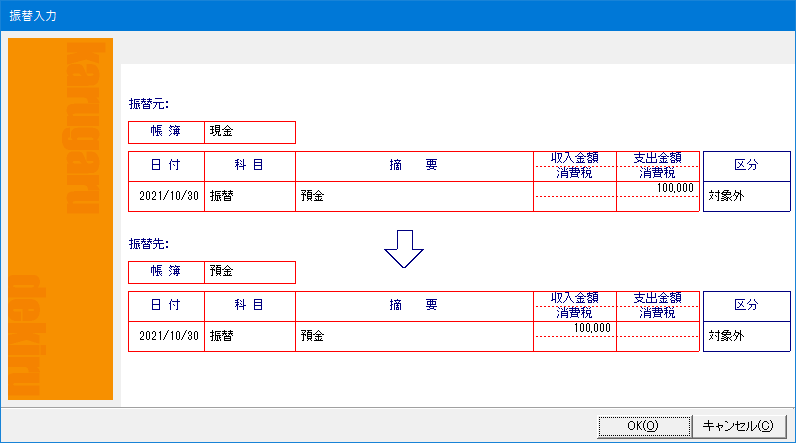Image resolution: width=796 pixels, height=443 pixels.
Task: Click the 振替元 帳 簿 label cell
Action: [167, 132]
